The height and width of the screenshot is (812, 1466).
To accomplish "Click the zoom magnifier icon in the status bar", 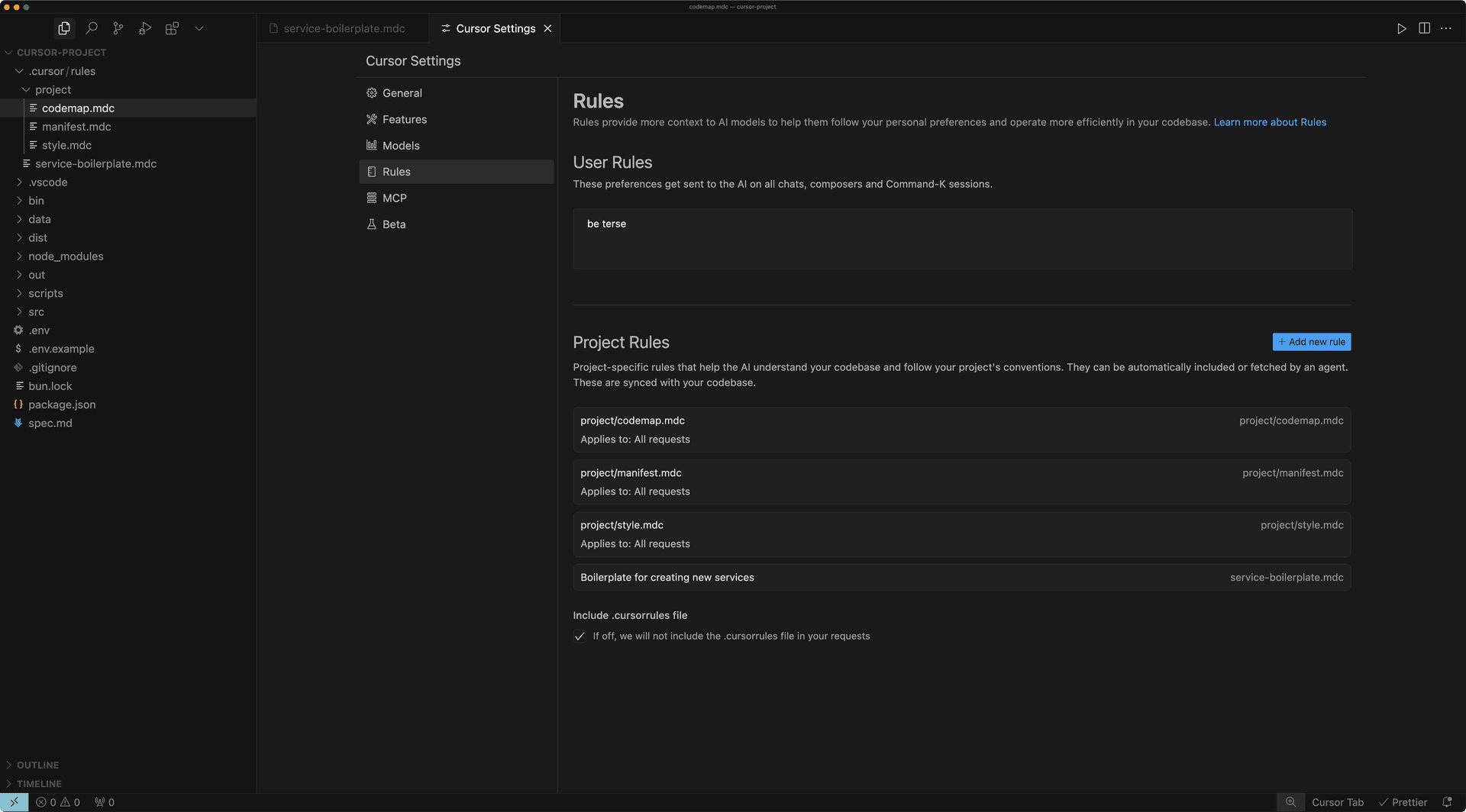I will coord(1290,802).
